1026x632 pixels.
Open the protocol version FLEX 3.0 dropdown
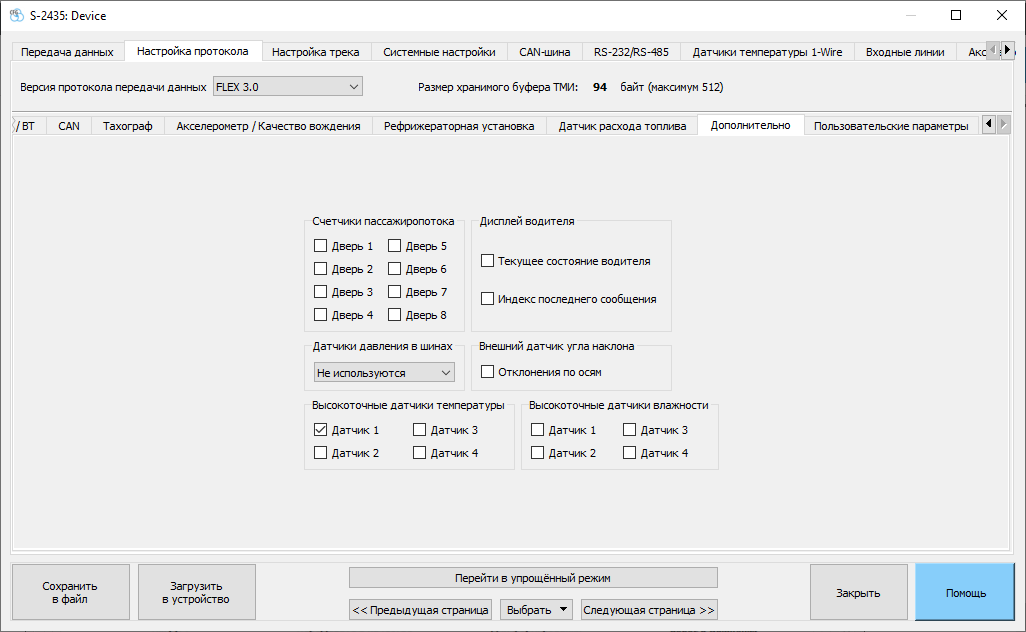click(287, 87)
